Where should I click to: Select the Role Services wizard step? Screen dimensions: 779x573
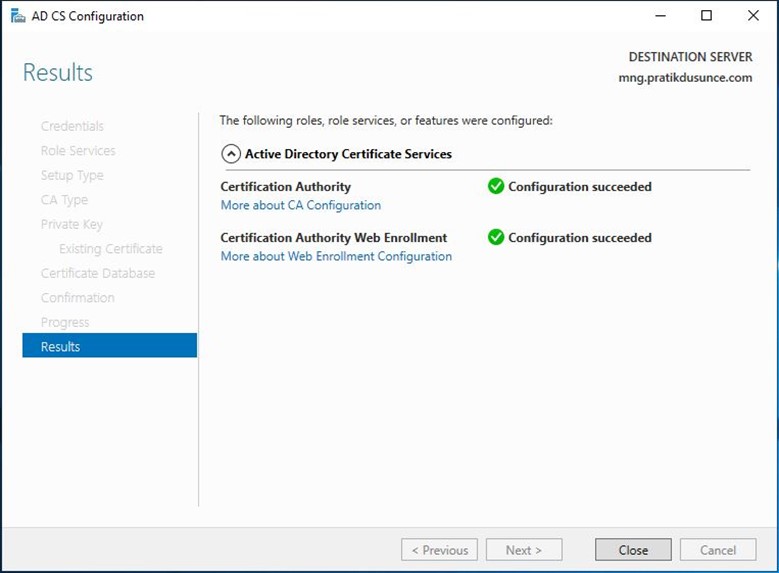pos(78,151)
